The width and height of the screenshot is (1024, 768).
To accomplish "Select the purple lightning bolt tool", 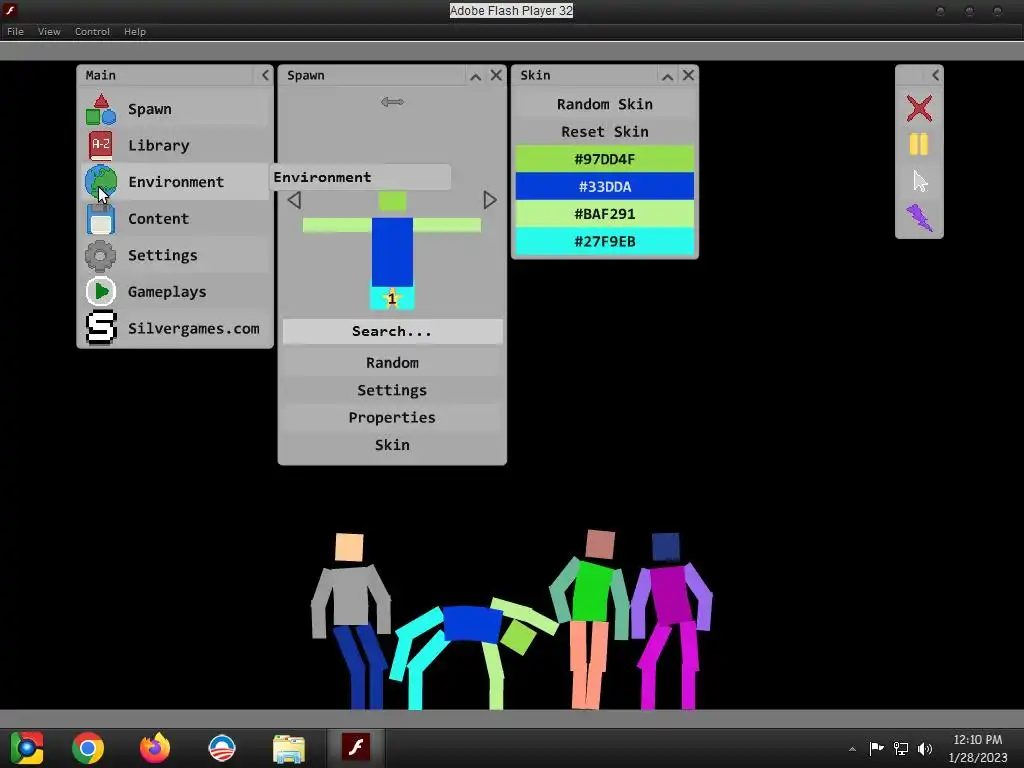I will (x=919, y=217).
